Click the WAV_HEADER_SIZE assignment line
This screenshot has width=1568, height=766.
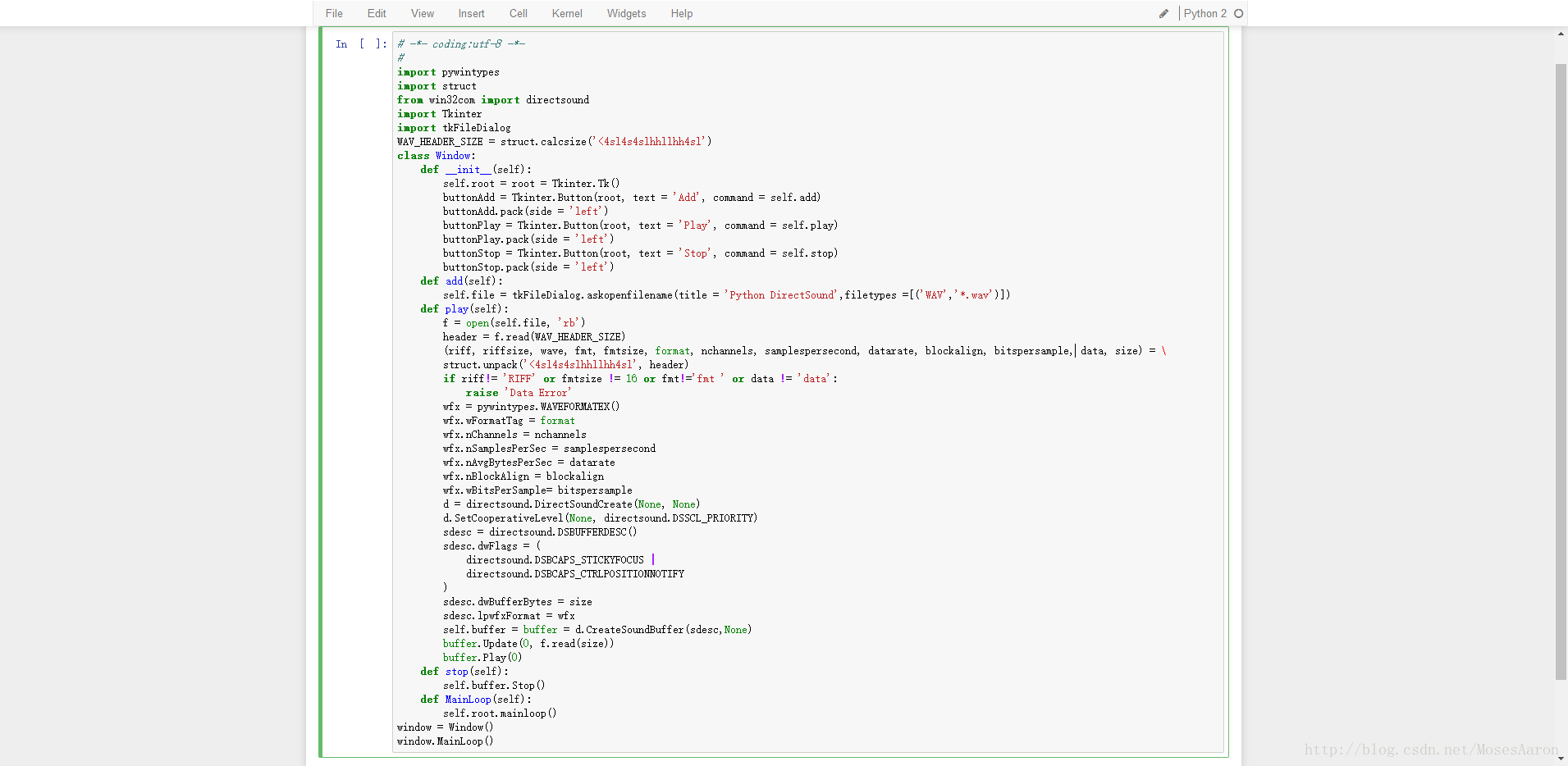coord(555,142)
